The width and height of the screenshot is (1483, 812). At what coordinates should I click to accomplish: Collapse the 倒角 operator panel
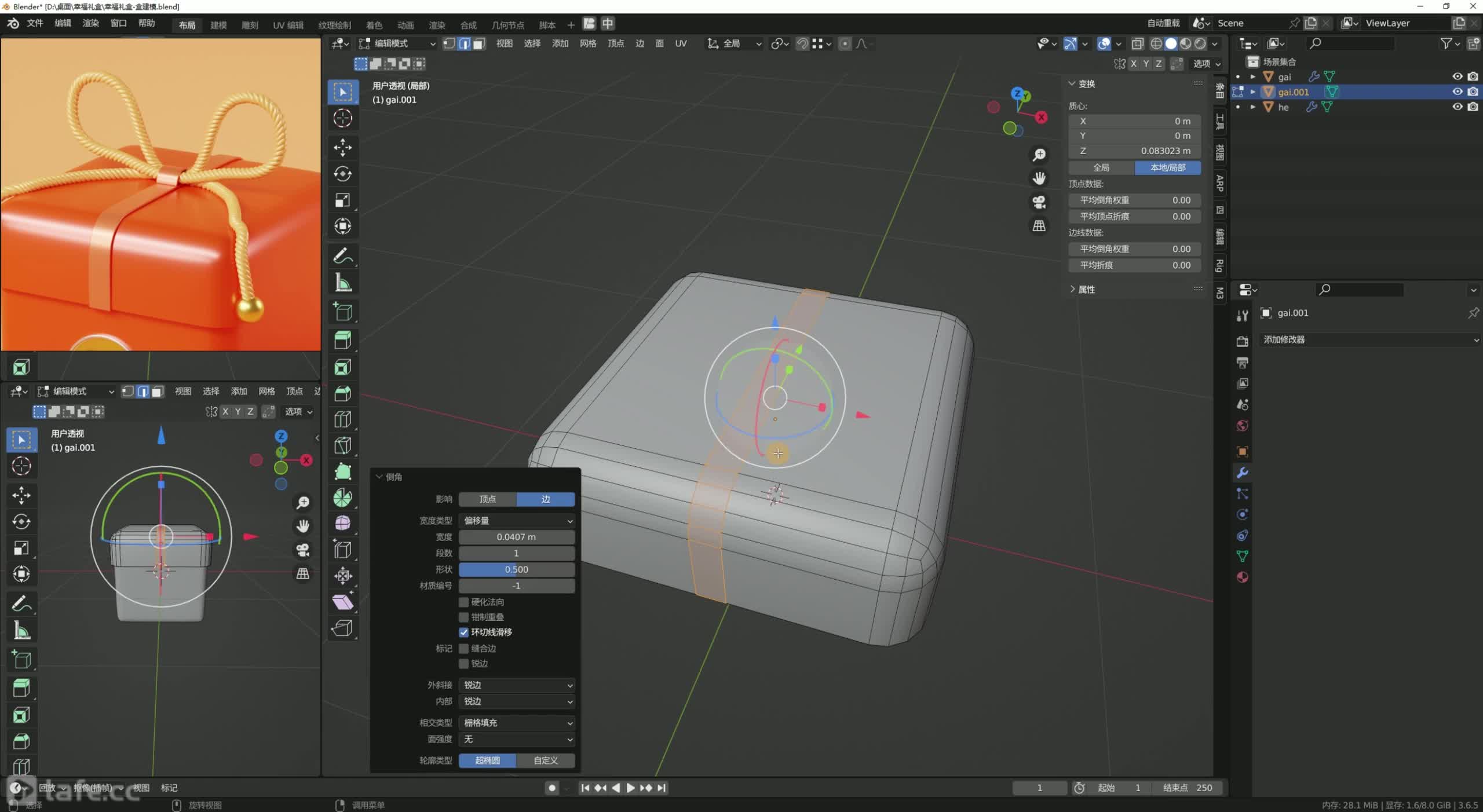pyautogui.click(x=379, y=477)
